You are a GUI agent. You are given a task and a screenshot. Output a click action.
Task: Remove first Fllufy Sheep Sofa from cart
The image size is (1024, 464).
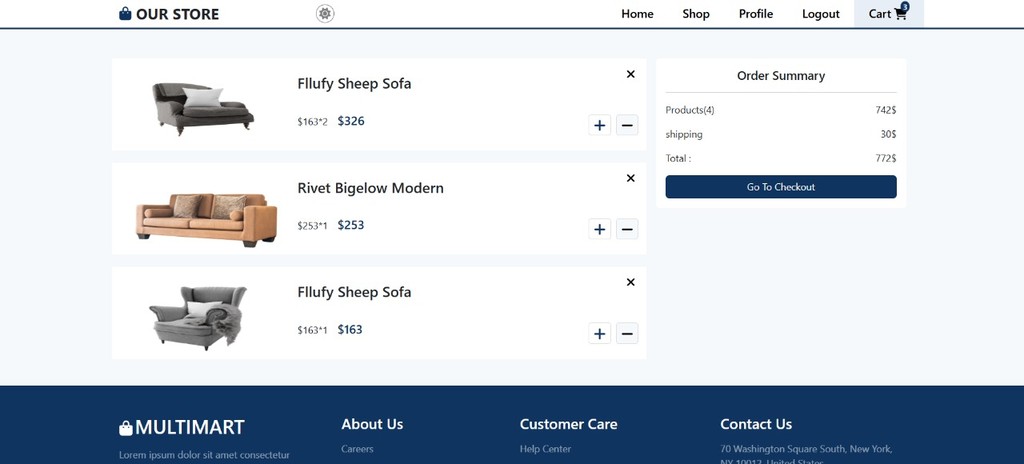click(631, 74)
